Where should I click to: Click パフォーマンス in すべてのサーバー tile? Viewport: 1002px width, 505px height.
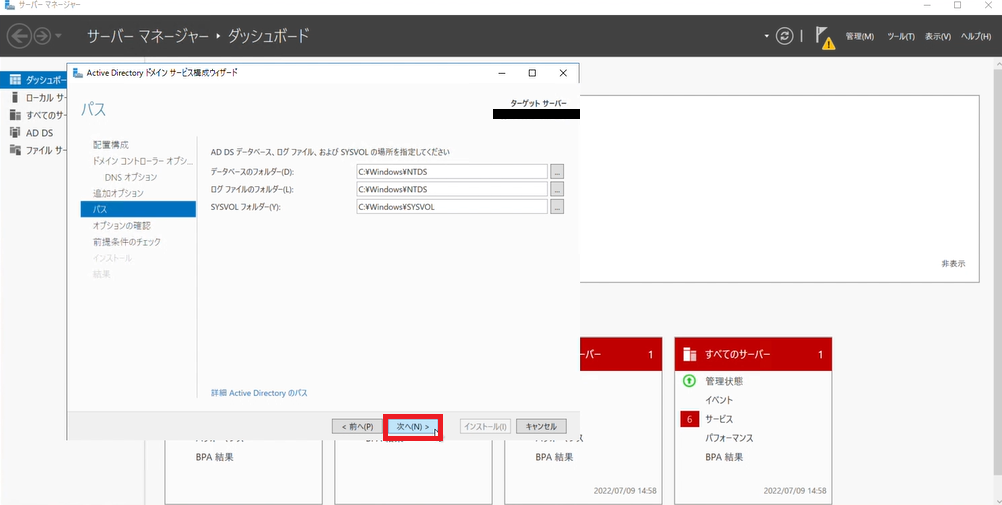coord(729,439)
